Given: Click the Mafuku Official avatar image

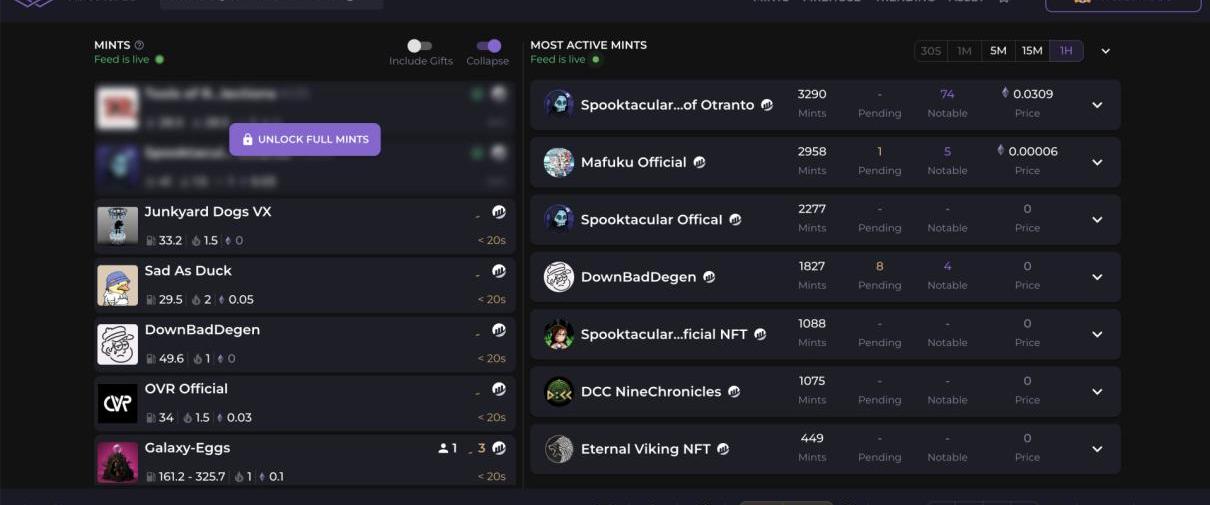Looking at the screenshot, I should pos(559,162).
